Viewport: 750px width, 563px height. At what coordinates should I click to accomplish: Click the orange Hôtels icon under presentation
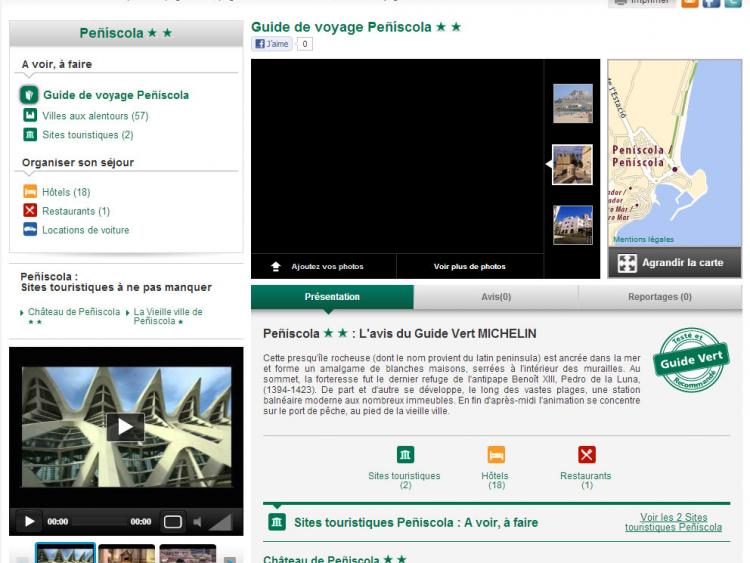pos(496,455)
